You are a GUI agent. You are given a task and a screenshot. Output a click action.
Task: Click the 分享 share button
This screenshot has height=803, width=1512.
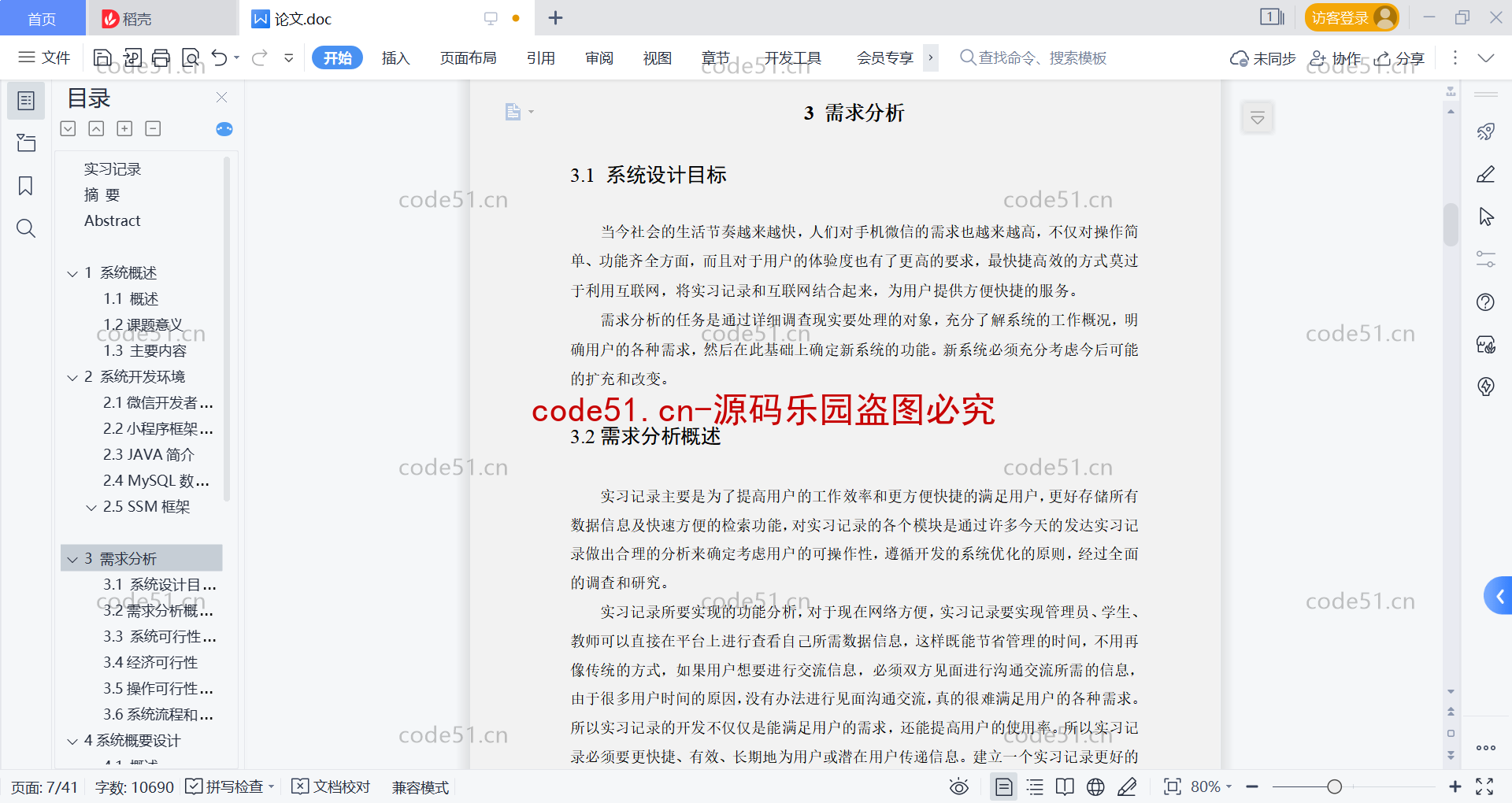coord(1399,58)
